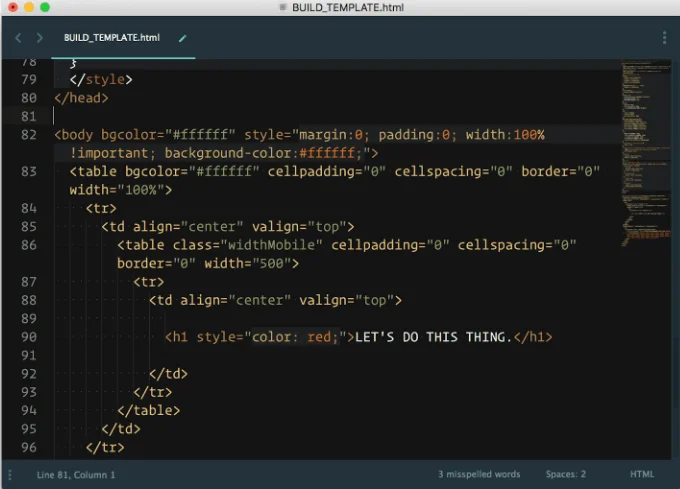Click '<td align="center"' on line 85

pyautogui.click(x=172, y=227)
